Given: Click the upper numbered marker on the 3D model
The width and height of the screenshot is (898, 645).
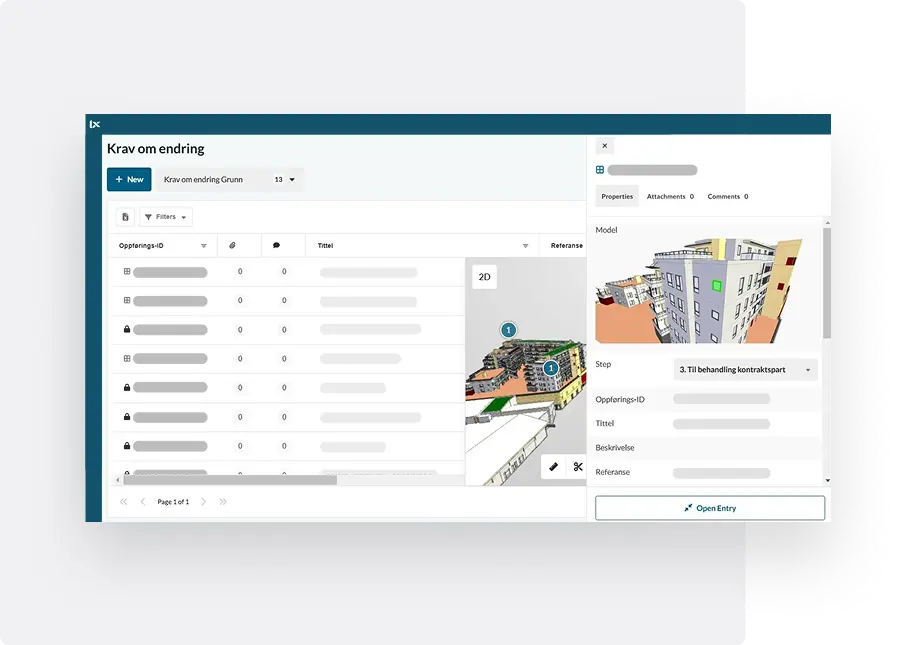Looking at the screenshot, I should point(508,329).
